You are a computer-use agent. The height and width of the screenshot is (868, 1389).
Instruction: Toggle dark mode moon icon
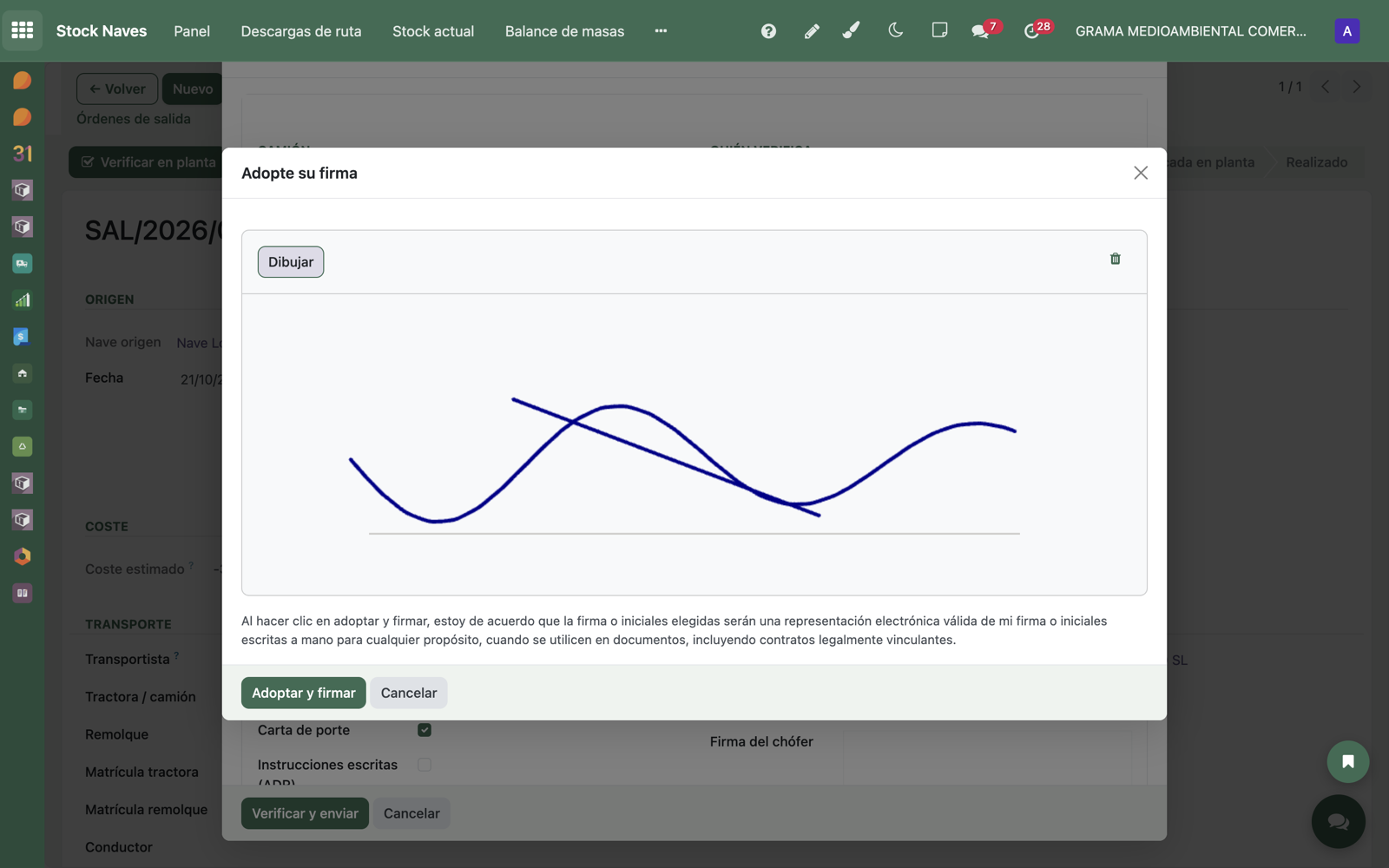coord(896,30)
